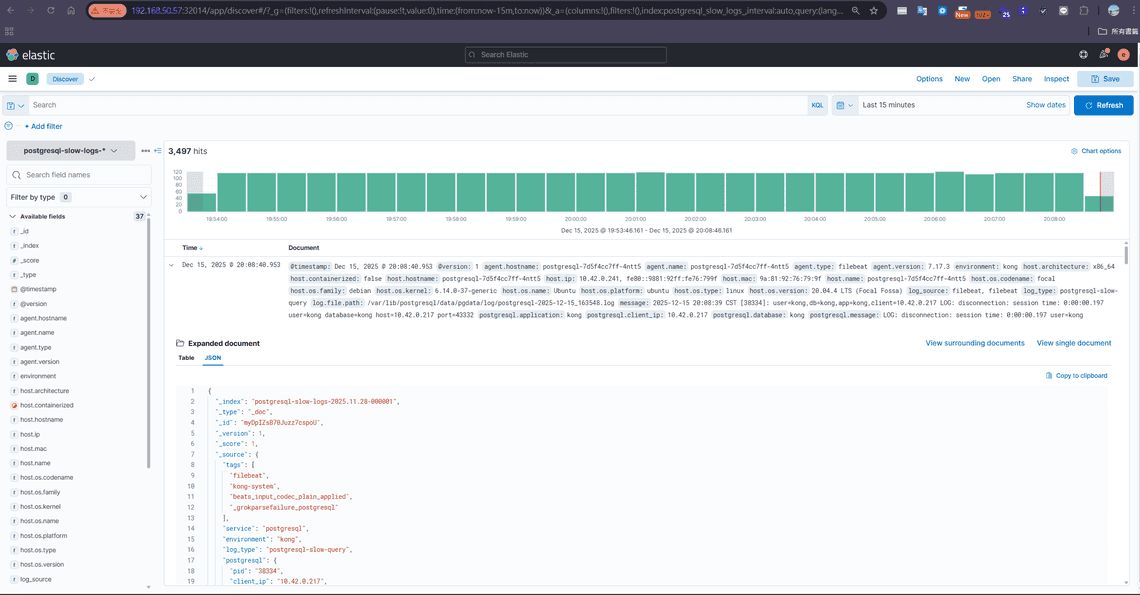This screenshot has width=1140, height=595.
Task: Switch to the Table tab in expanded document
Action: pos(186,357)
